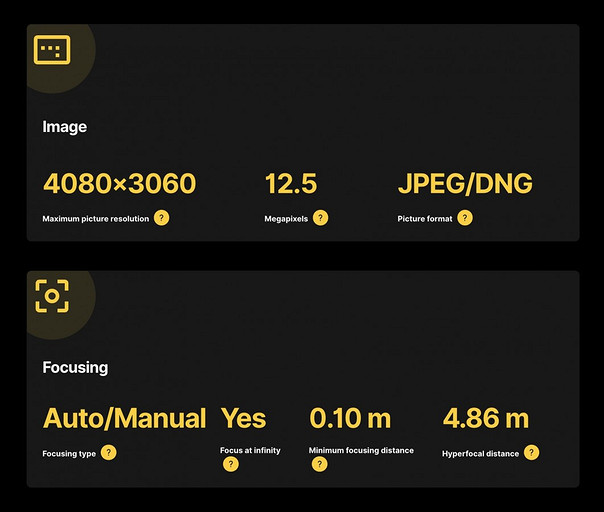Click the Maximum picture resolution label text
This screenshot has width=604, height=512.
pyautogui.click(x=95, y=219)
